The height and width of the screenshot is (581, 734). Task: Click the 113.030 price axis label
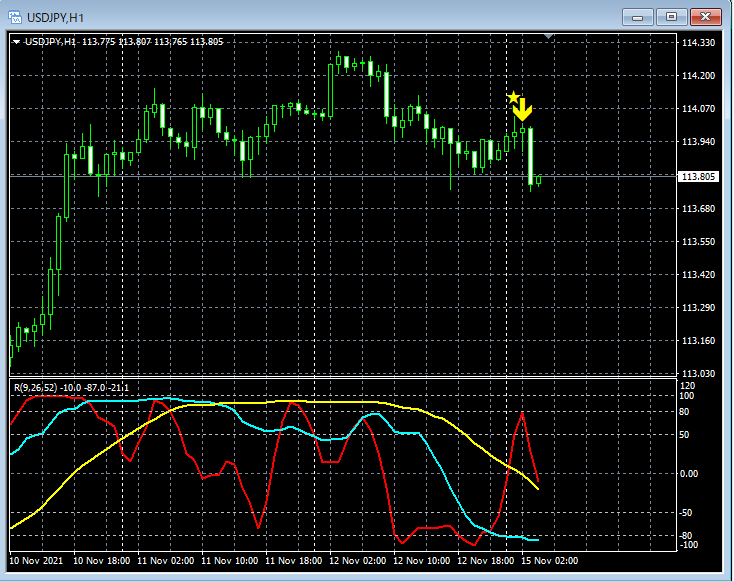pyautogui.click(x=698, y=374)
